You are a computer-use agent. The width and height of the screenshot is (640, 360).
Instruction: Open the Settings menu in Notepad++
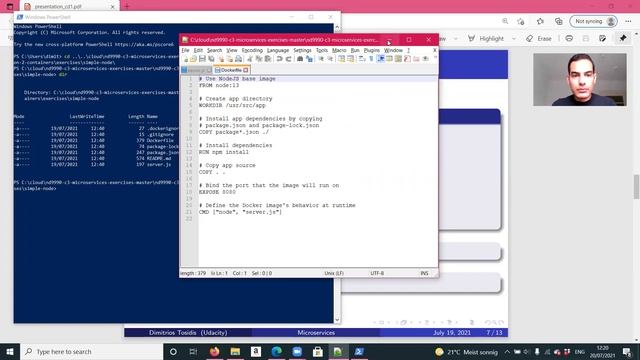pyautogui.click(x=302, y=50)
